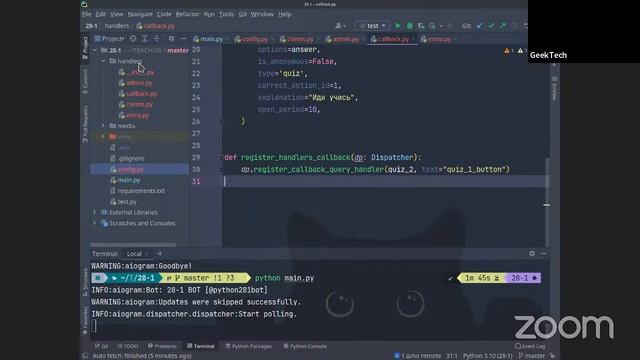Click the Git push arrow icon
This screenshot has width=640, height=360.
(503, 26)
